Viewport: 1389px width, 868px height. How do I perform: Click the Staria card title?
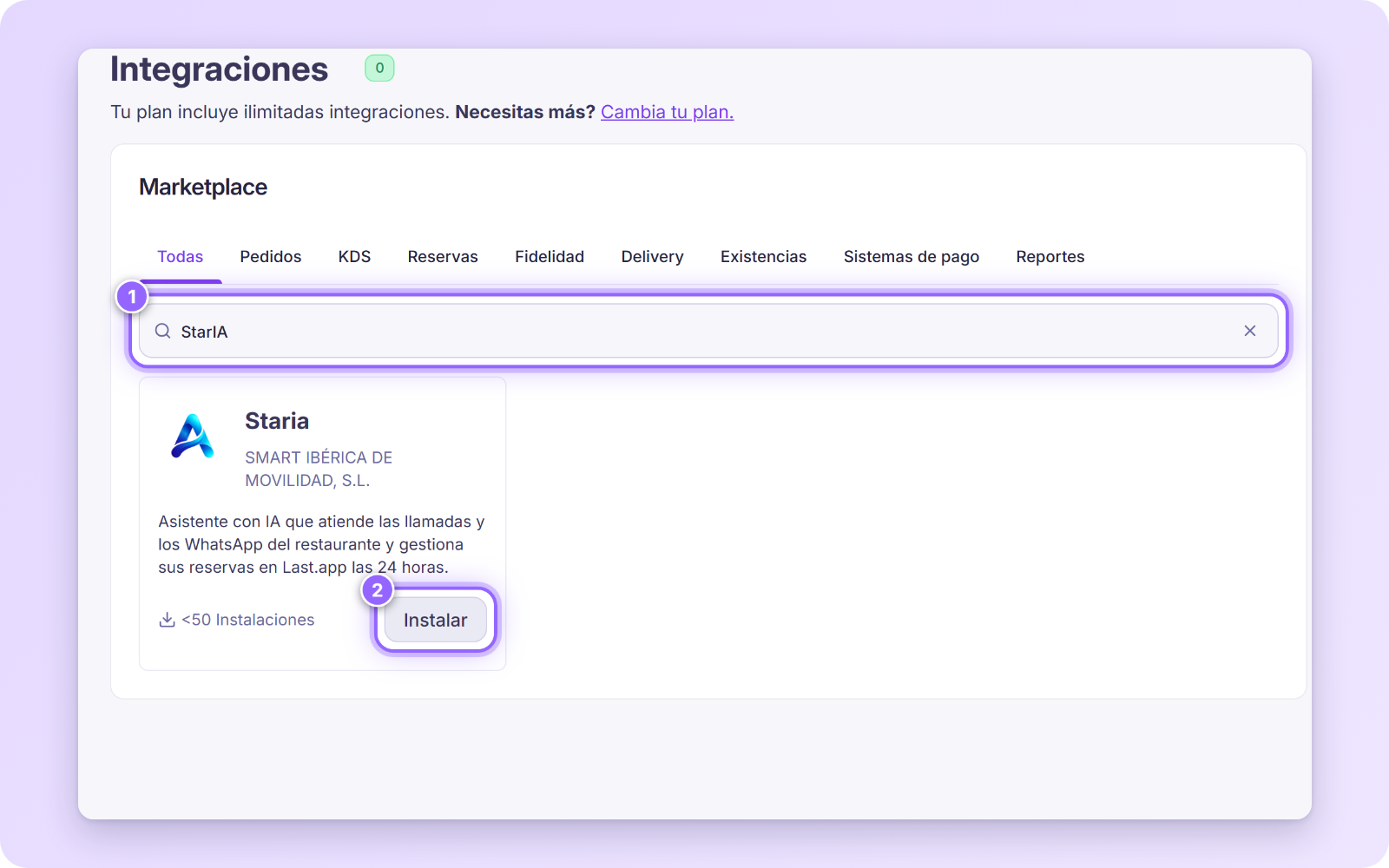[x=277, y=421]
